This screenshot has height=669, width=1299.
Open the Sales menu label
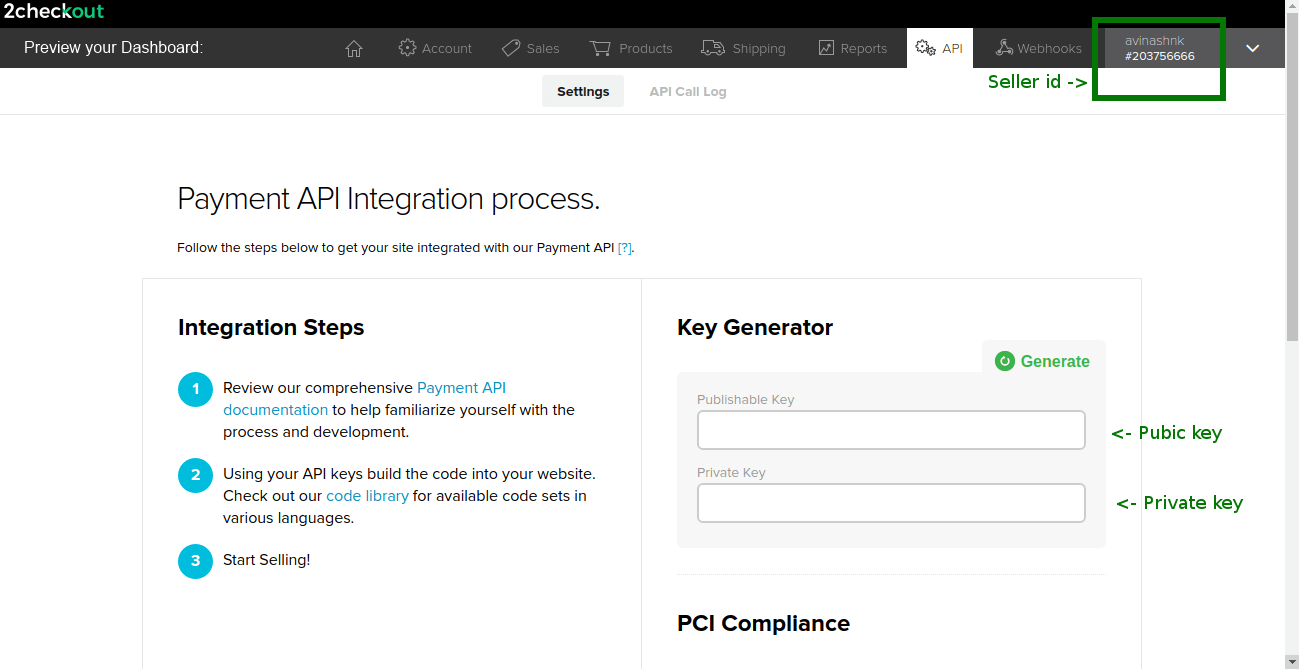[x=543, y=48]
